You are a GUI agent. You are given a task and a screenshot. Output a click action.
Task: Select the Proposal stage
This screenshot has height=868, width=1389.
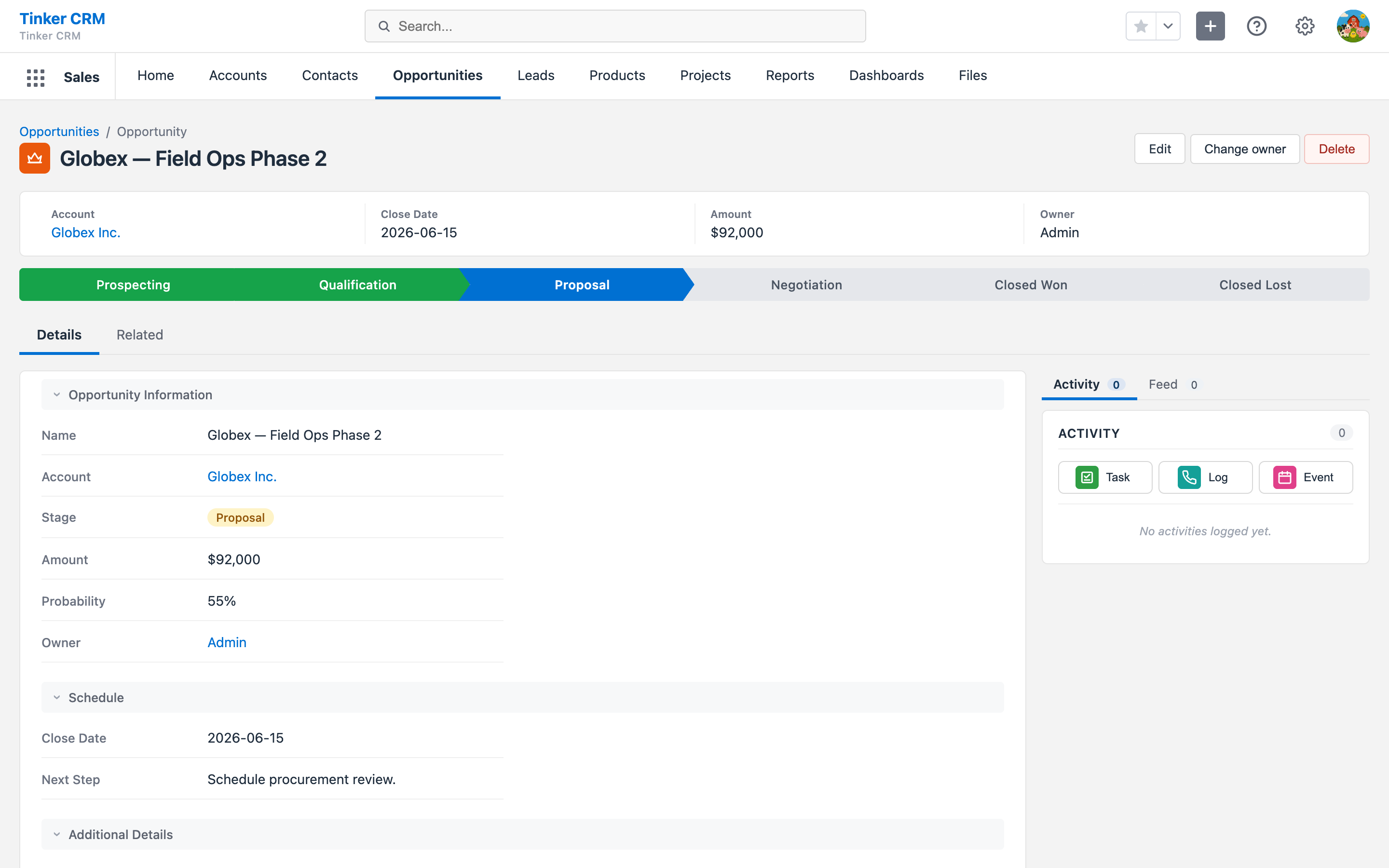click(x=582, y=285)
